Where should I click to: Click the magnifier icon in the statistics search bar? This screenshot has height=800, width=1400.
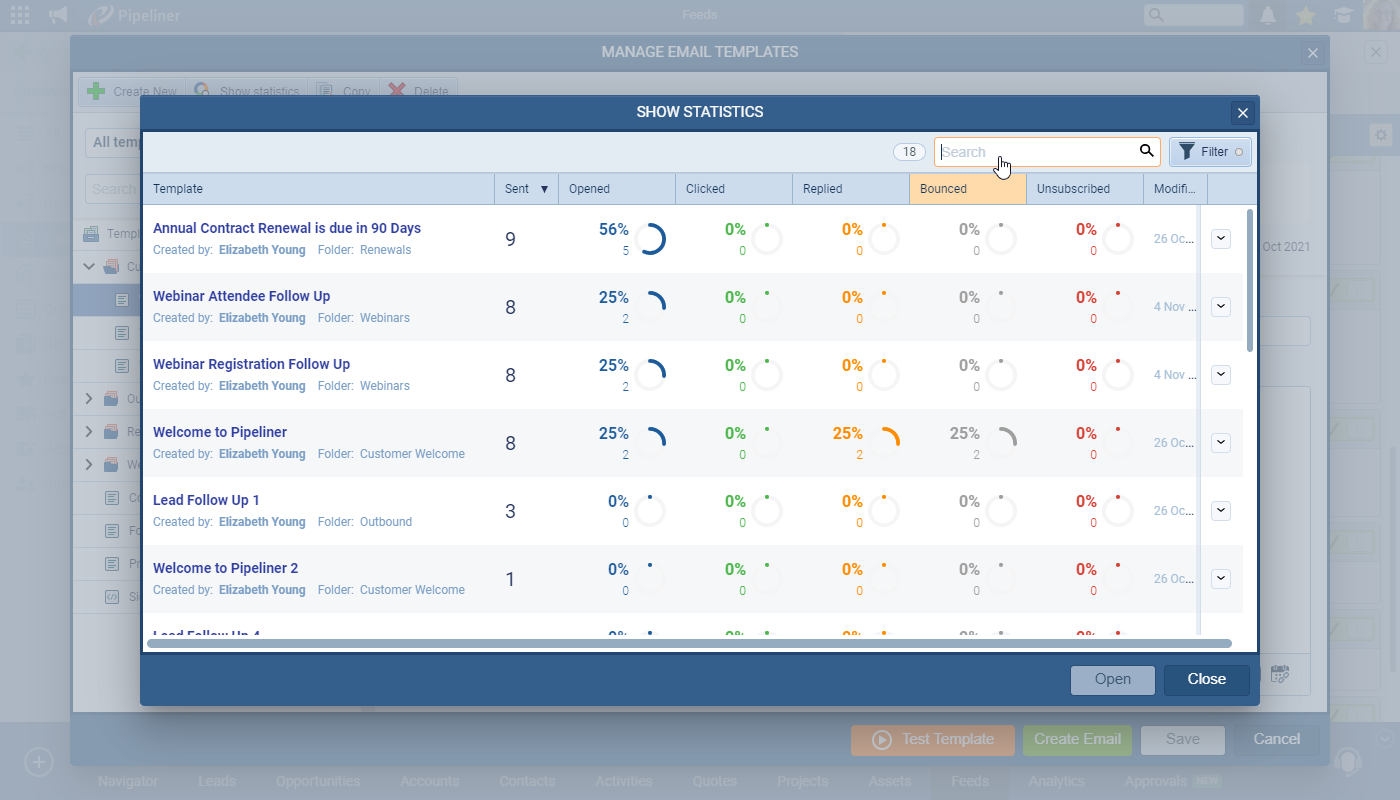[x=1146, y=151]
